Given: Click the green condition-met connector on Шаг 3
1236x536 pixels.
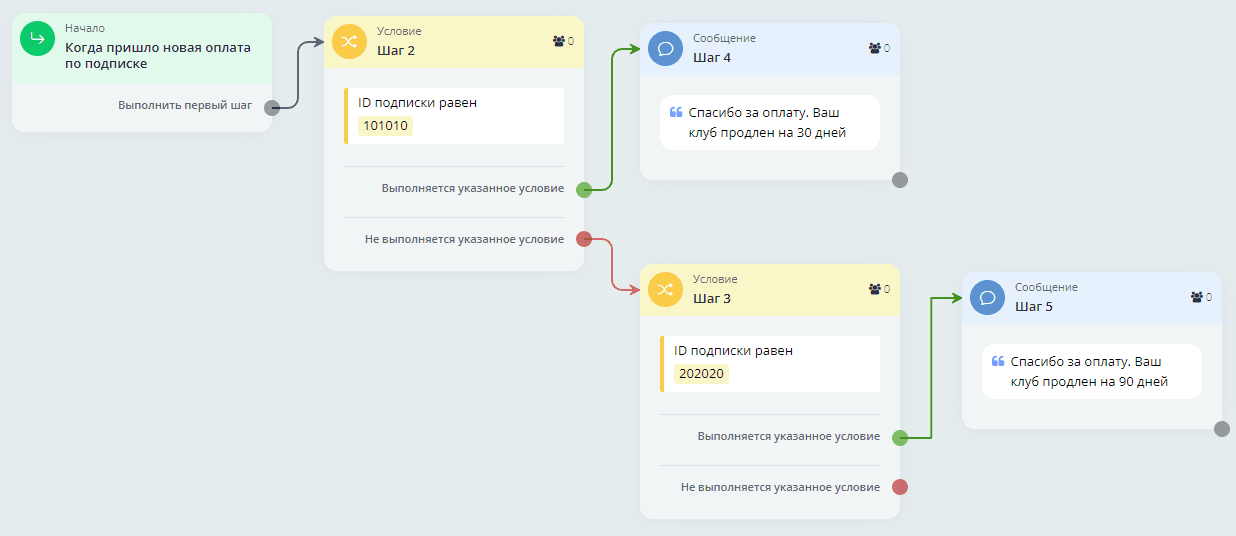Looking at the screenshot, I should point(900,437).
